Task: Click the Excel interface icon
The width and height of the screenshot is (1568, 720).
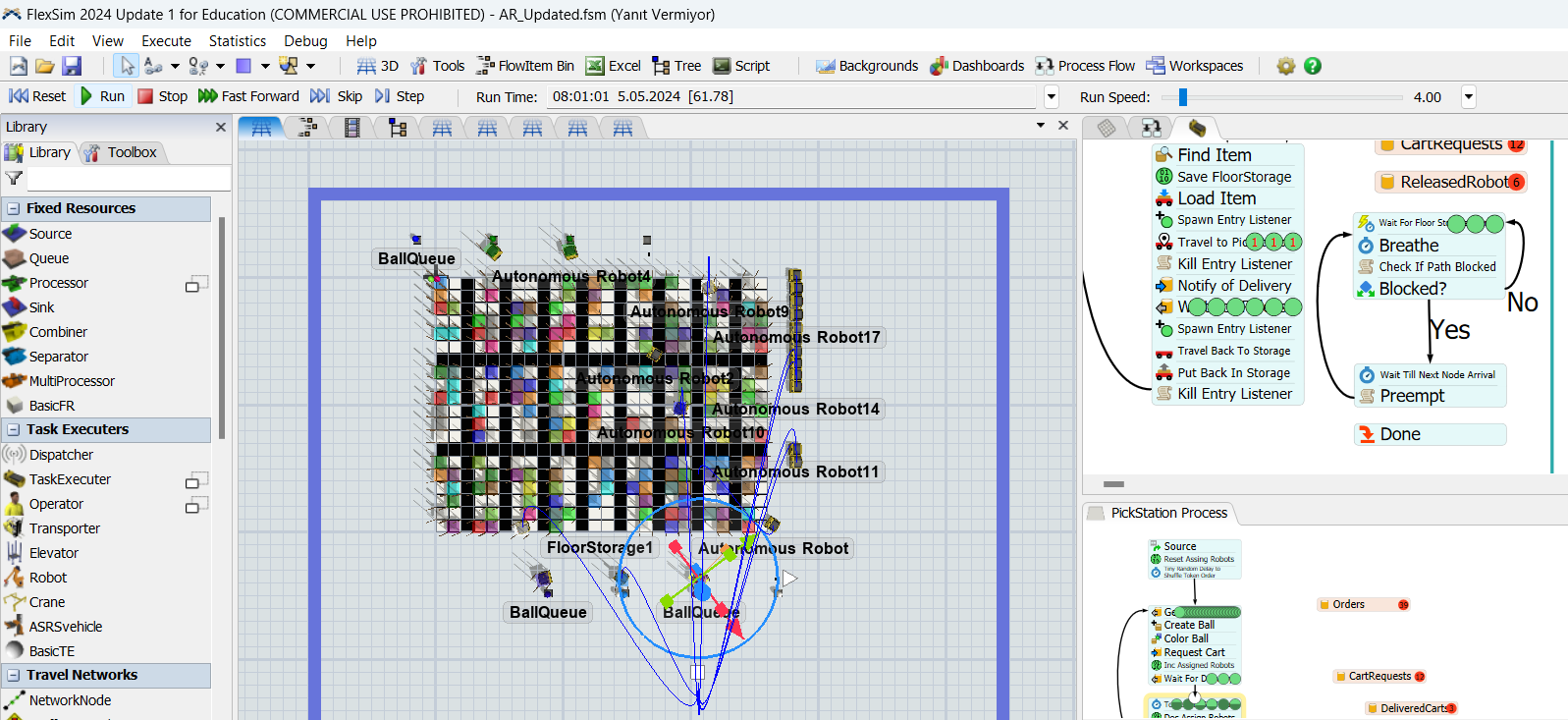Action: point(614,66)
